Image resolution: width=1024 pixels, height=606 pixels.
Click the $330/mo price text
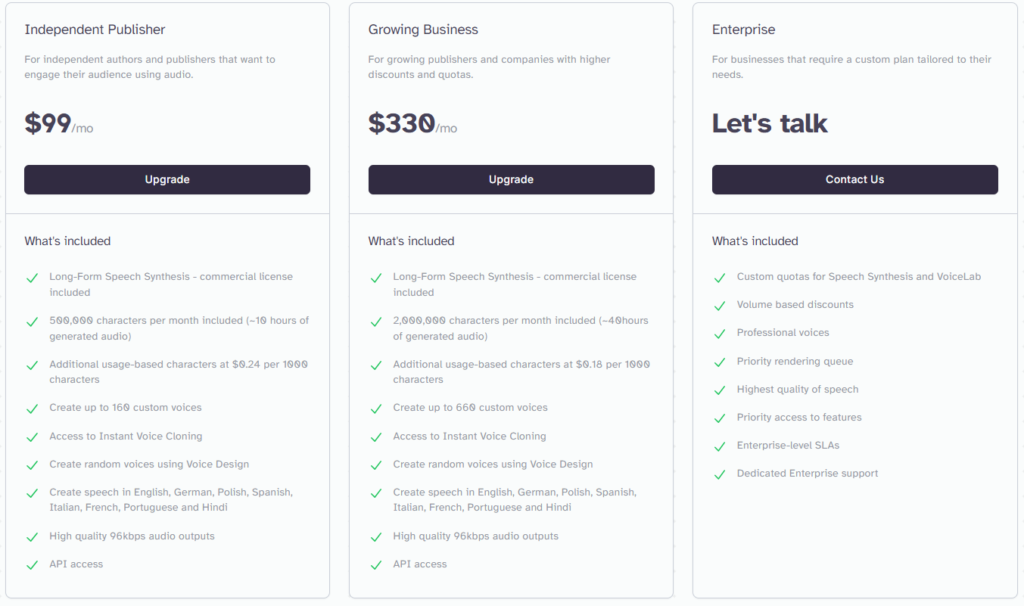[413, 123]
